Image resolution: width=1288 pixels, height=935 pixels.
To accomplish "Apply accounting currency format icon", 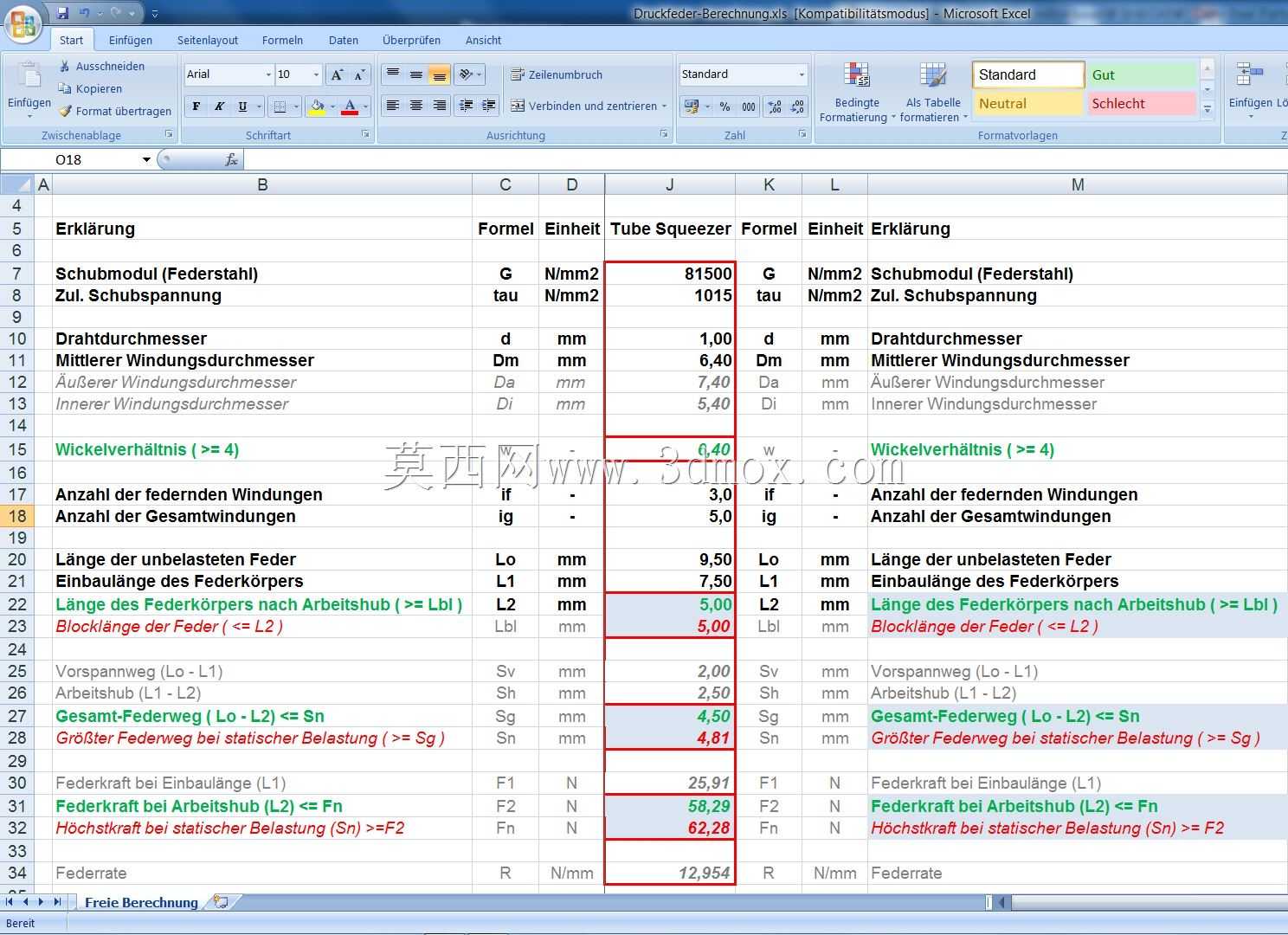I will click(692, 106).
